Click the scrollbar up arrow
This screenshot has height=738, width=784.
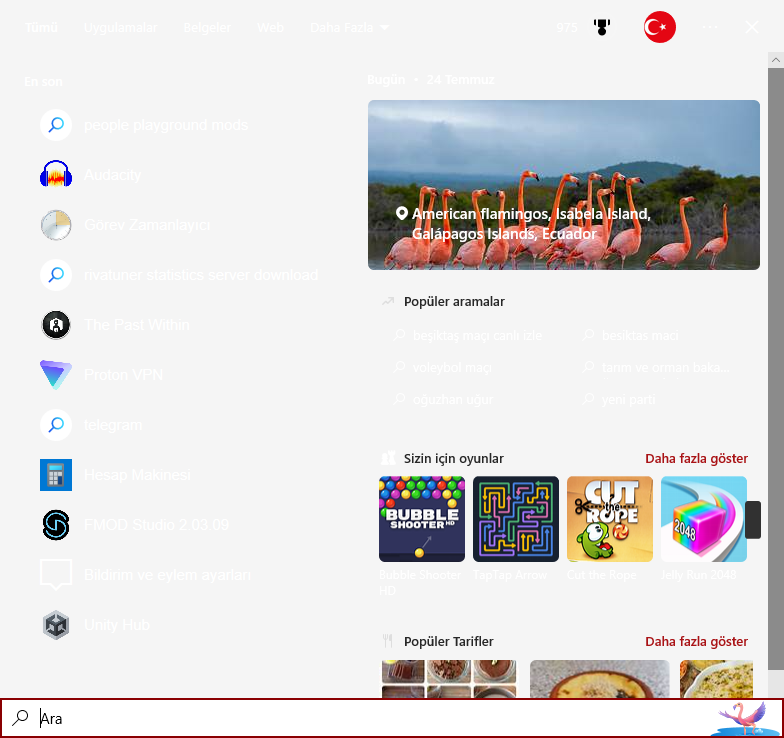pos(776,60)
